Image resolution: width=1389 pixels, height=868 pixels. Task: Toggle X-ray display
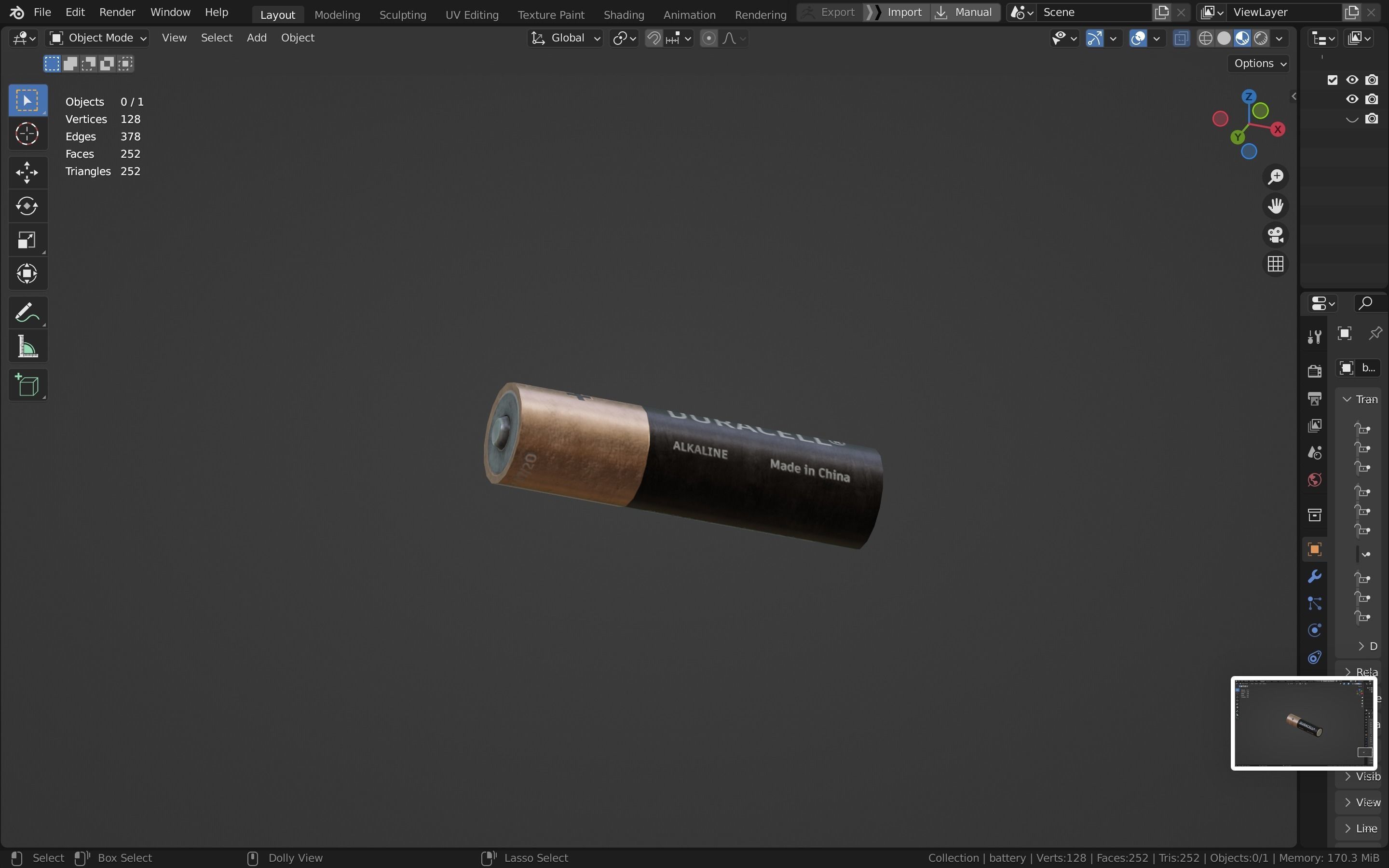[x=1181, y=39]
